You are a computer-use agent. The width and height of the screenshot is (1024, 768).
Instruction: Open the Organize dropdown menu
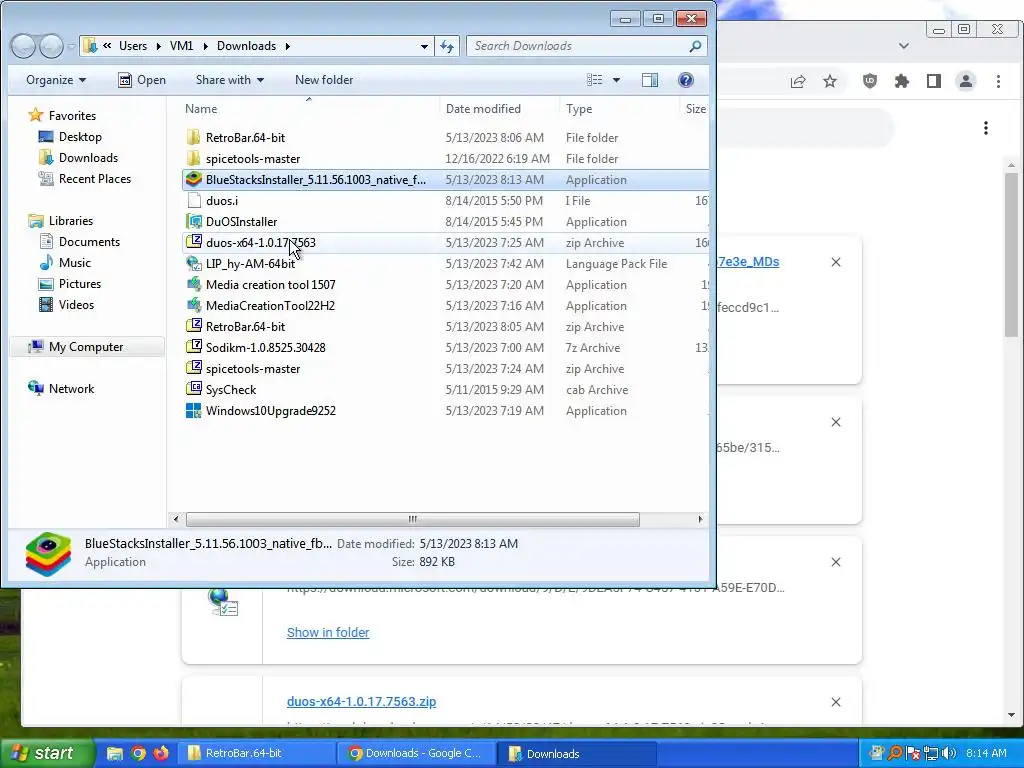pyautogui.click(x=56, y=80)
